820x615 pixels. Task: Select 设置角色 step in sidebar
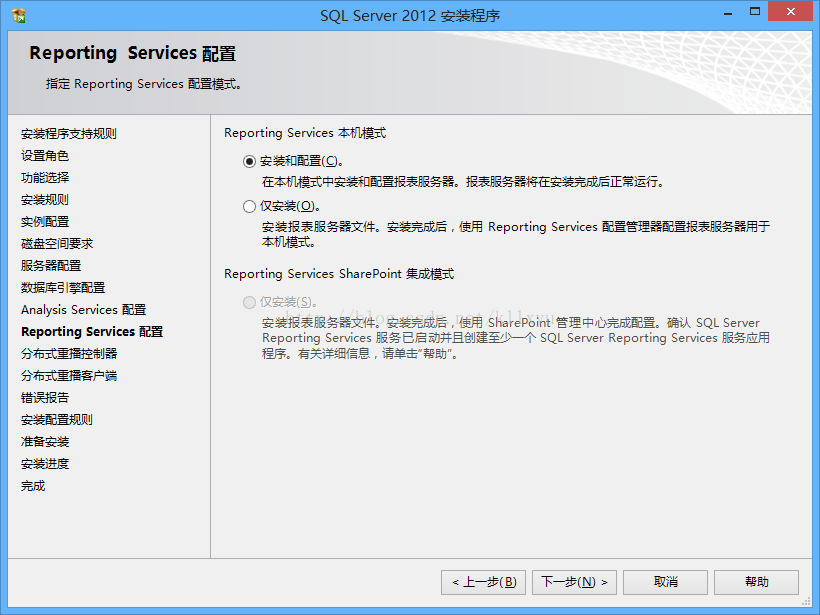point(45,156)
